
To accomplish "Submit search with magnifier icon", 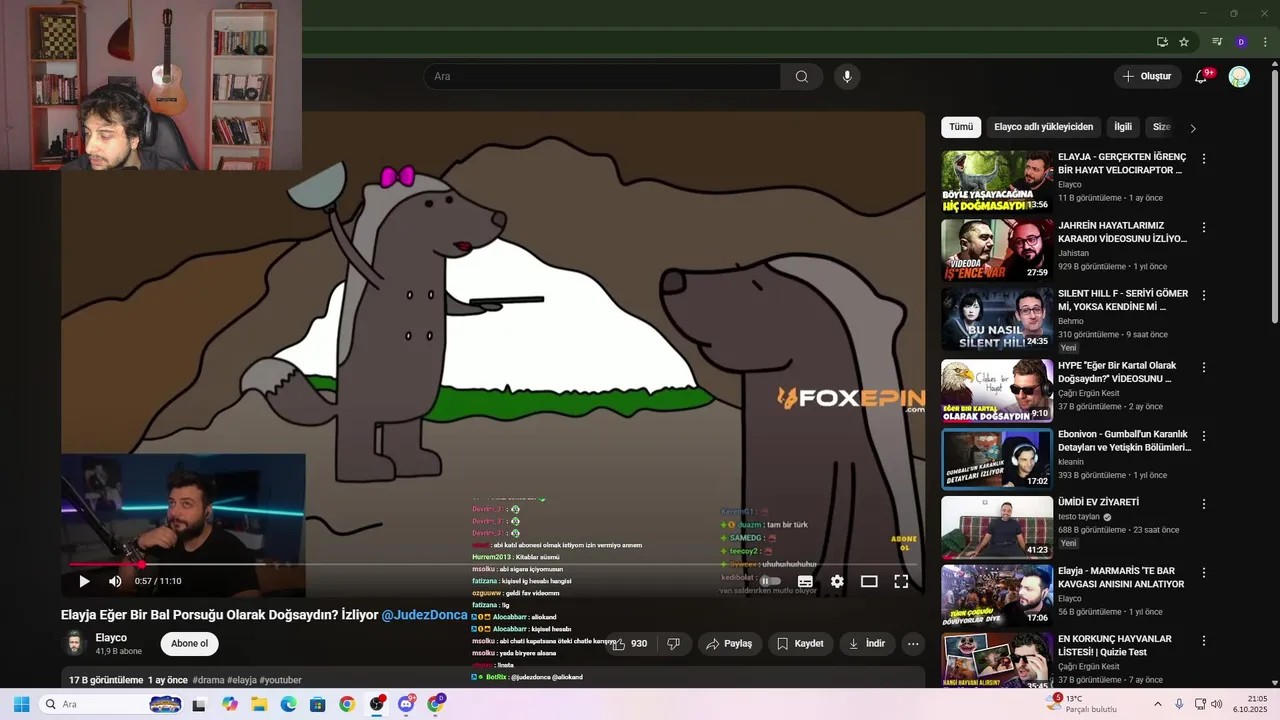I will [x=802, y=77].
